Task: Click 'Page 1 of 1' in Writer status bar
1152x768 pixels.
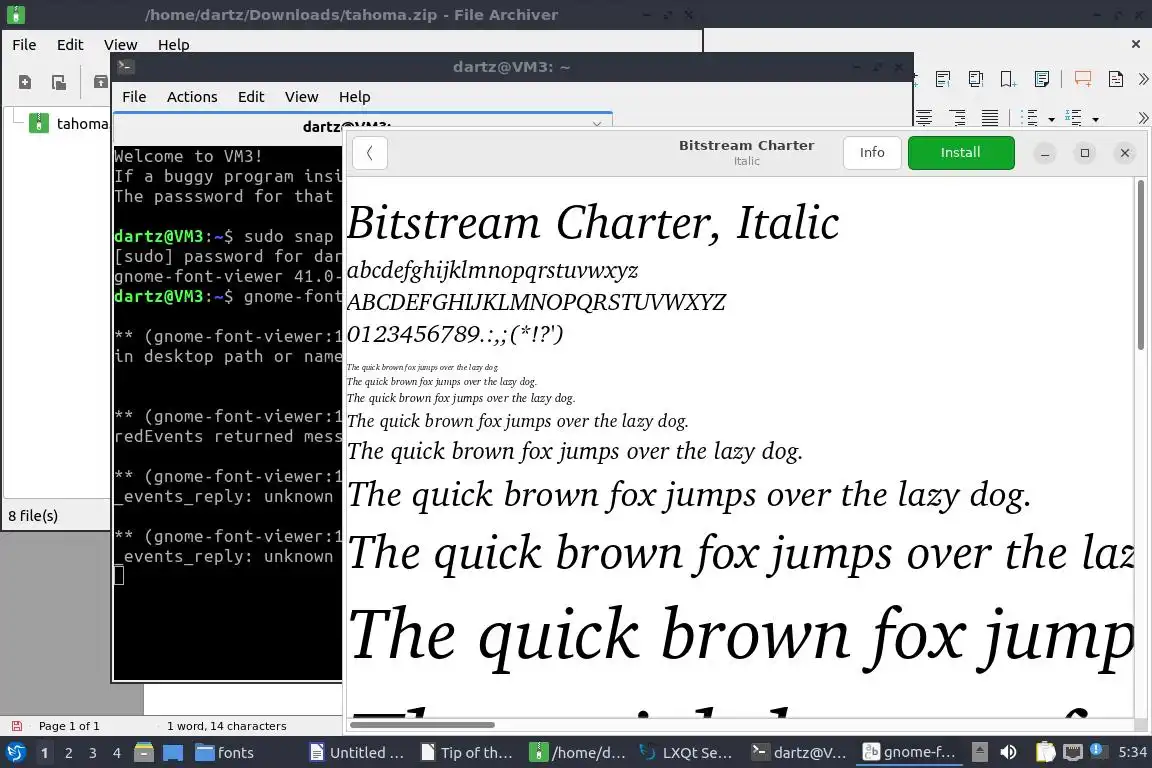Action: coord(69,726)
